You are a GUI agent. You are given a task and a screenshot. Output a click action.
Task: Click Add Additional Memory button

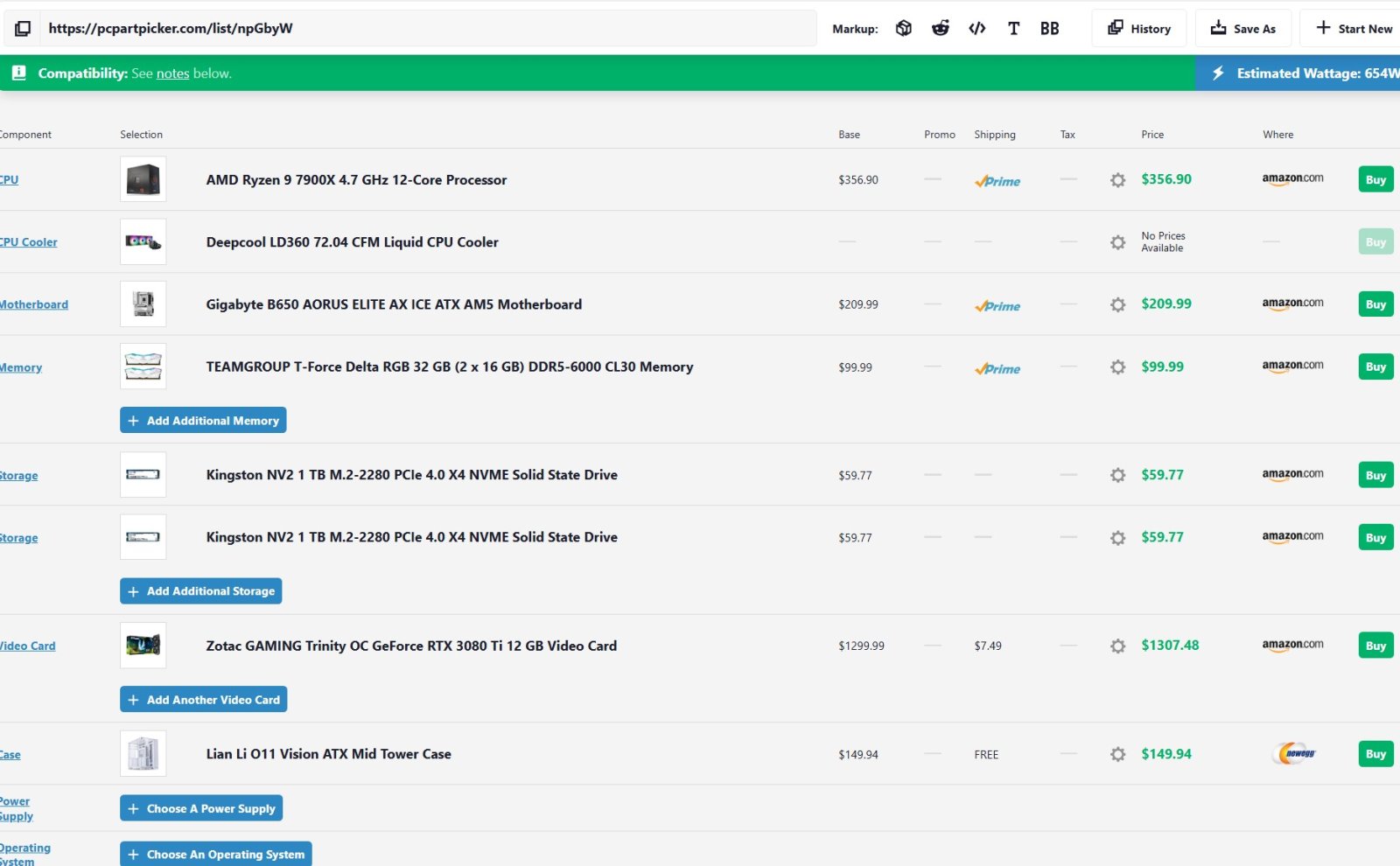coord(203,421)
